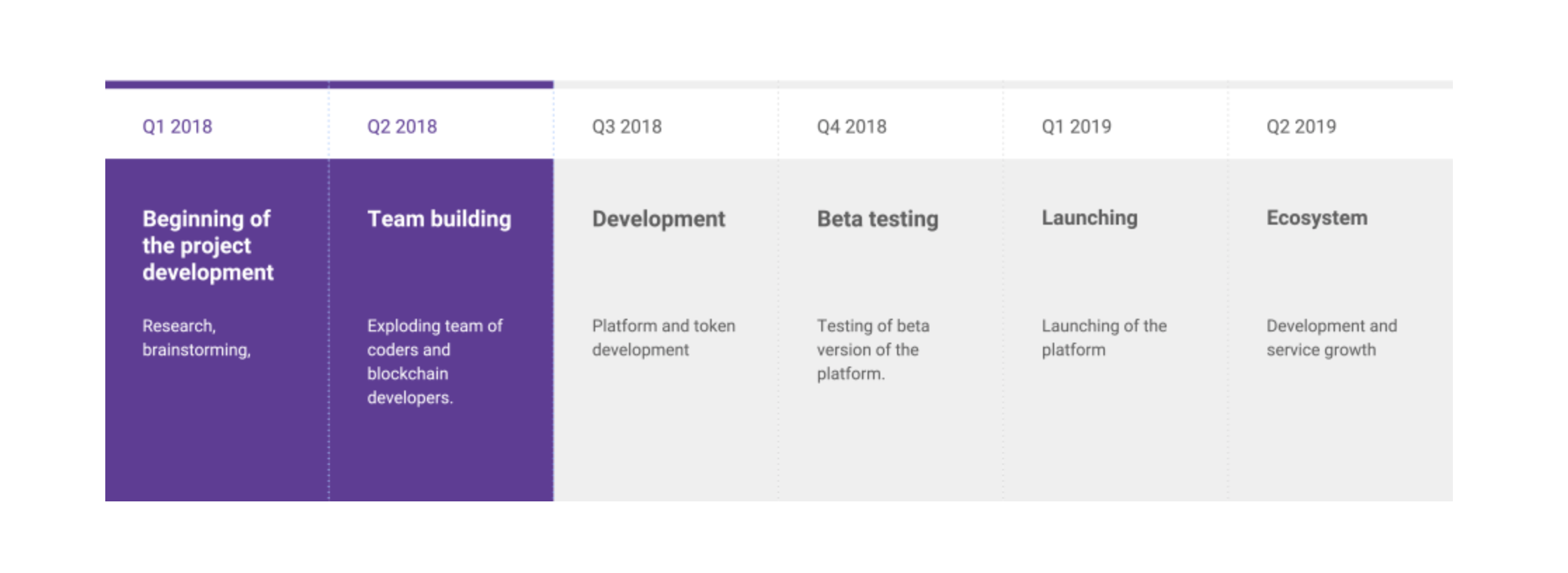1568x573 pixels.
Task: Click the 'Ecosystem' milestone heading
Action: tap(1317, 218)
